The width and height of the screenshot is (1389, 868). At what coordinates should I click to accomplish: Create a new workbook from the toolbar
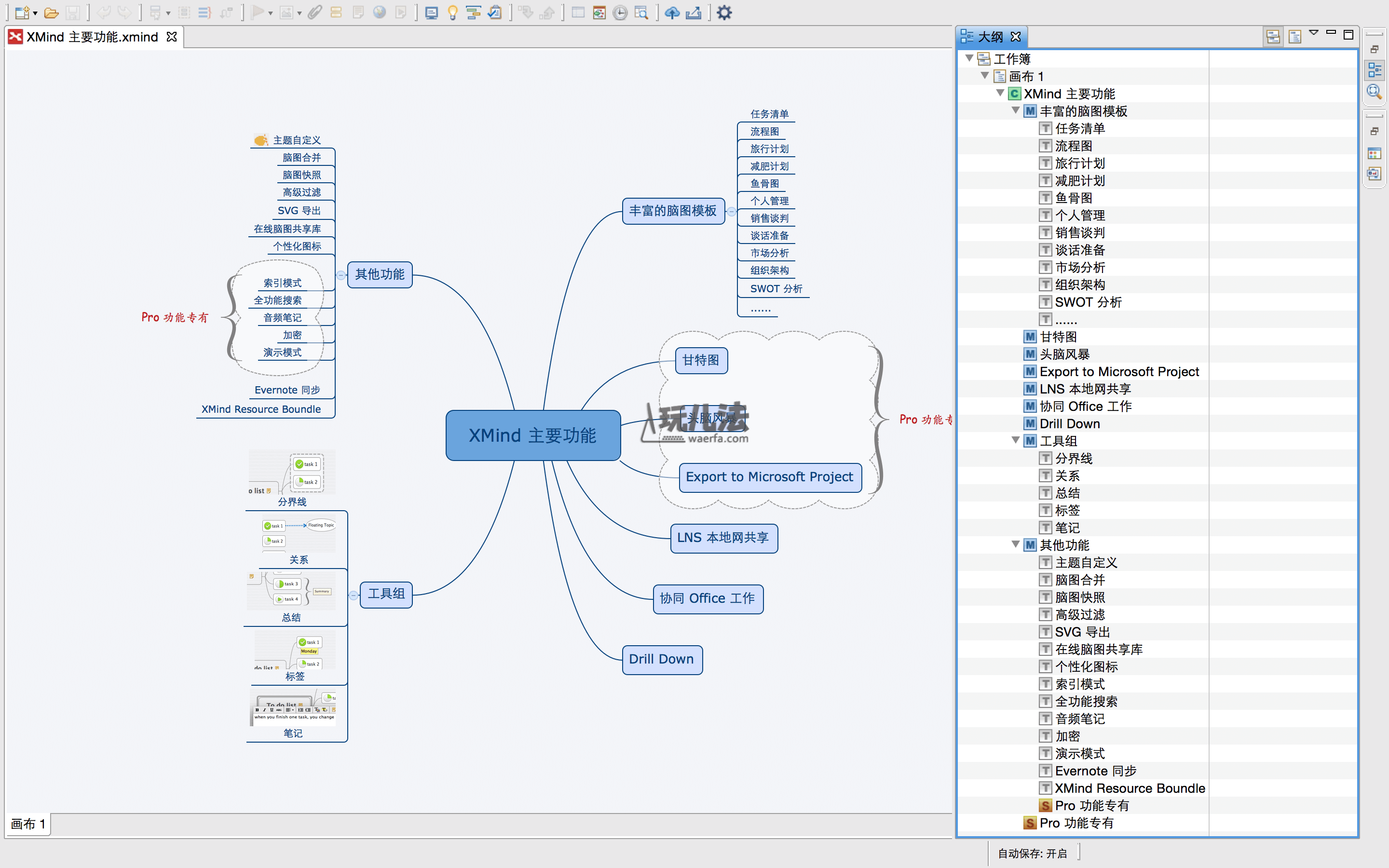(x=22, y=13)
